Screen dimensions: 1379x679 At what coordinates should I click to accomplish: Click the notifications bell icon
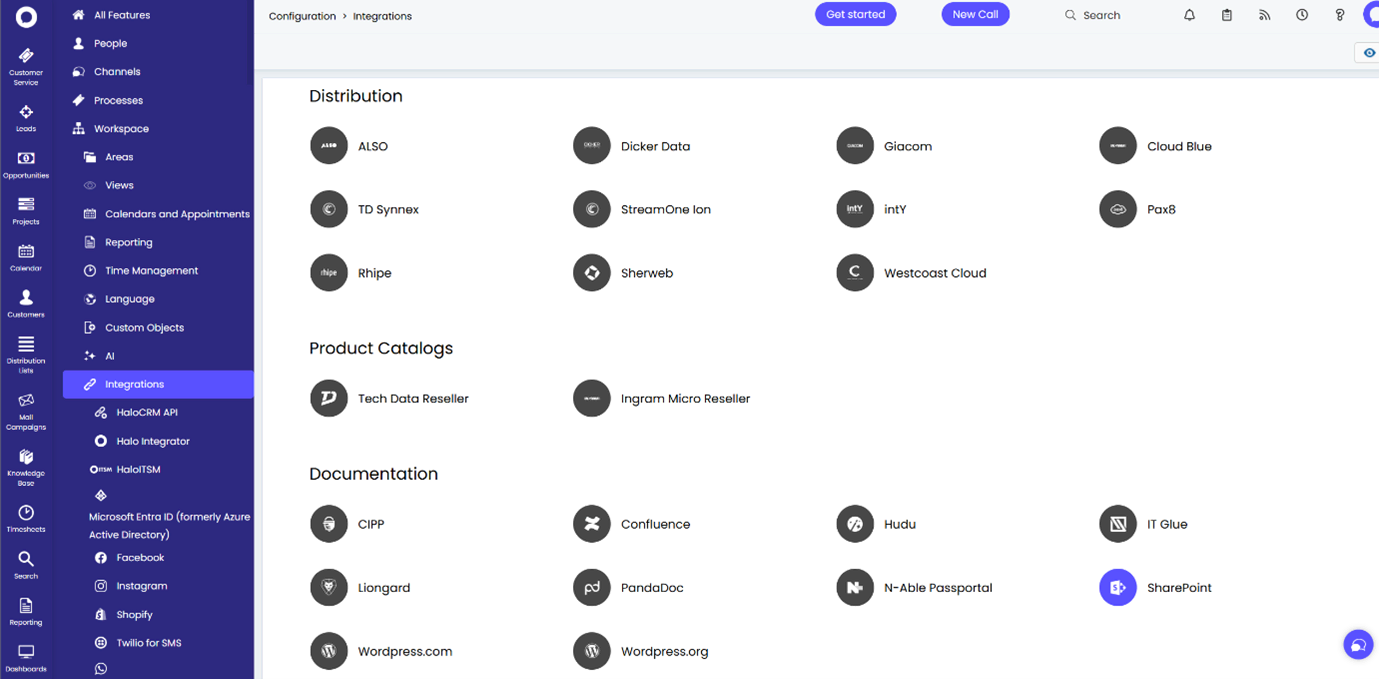(1189, 15)
